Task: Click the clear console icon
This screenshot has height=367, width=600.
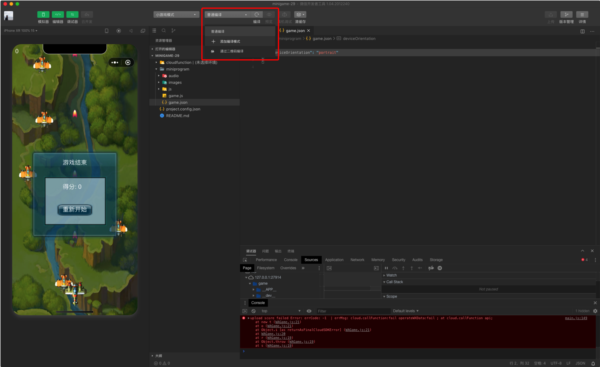Action: (x=253, y=311)
